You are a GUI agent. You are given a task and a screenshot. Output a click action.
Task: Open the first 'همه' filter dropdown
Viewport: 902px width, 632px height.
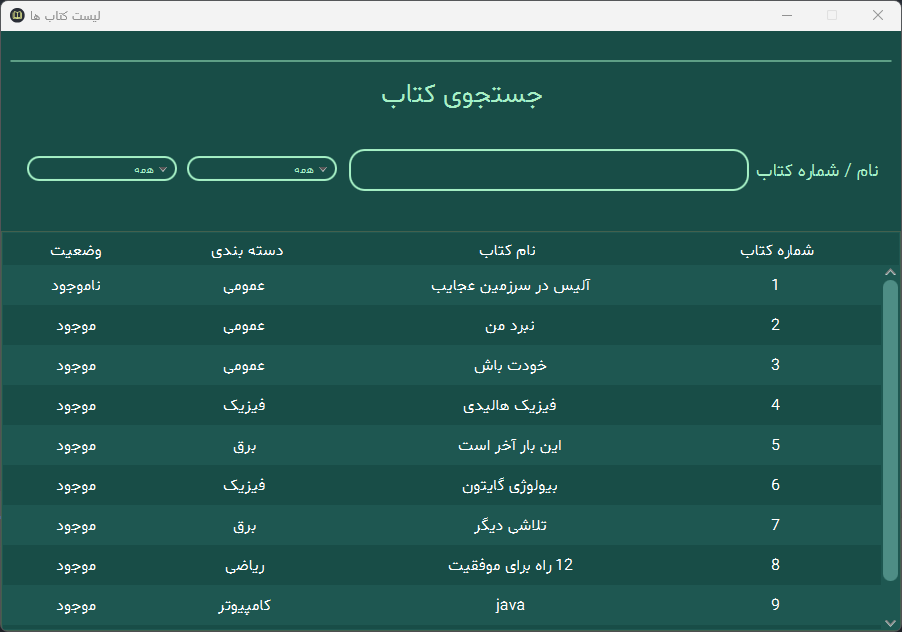(262, 168)
